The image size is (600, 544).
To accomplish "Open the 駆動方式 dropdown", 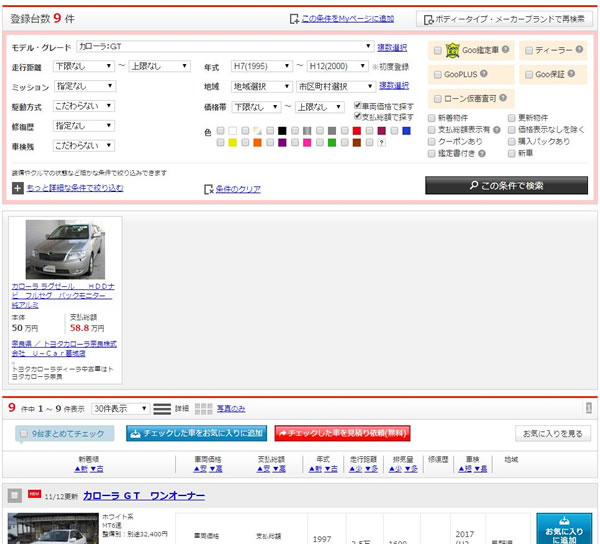I will pos(84,106).
